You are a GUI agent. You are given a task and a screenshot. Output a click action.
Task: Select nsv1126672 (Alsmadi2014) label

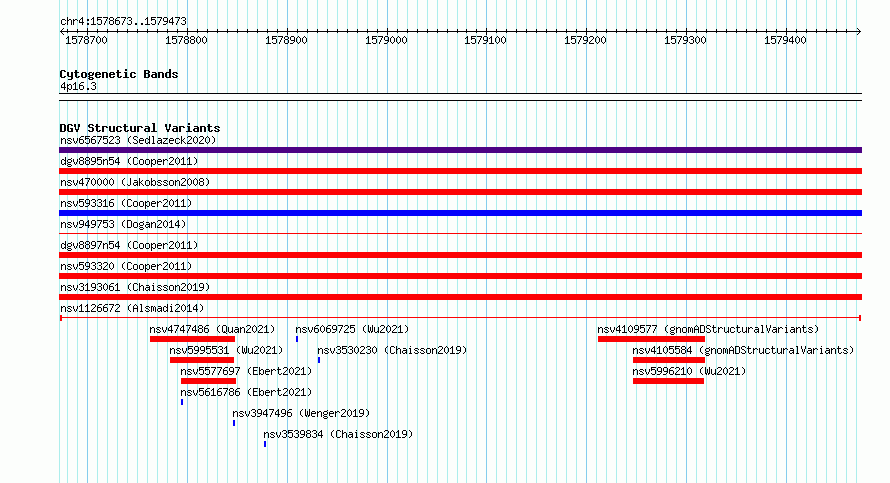click(132, 308)
